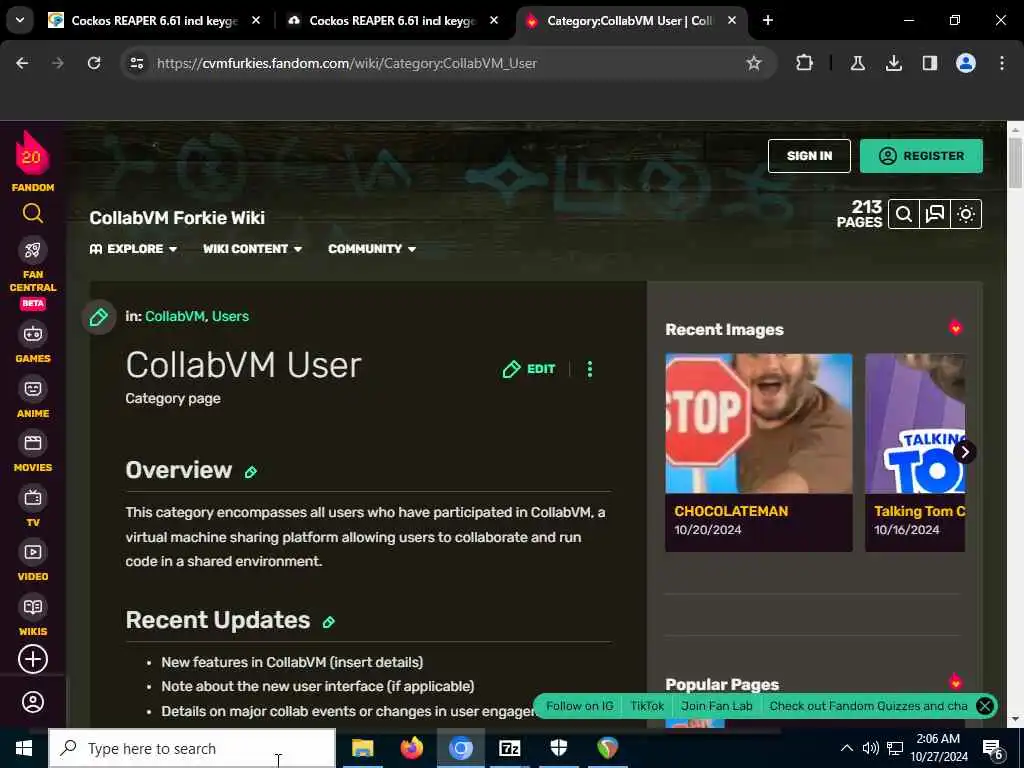
Task: Open the CHOCOLATEMAN image thumbnail
Action: tap(758, 423)
